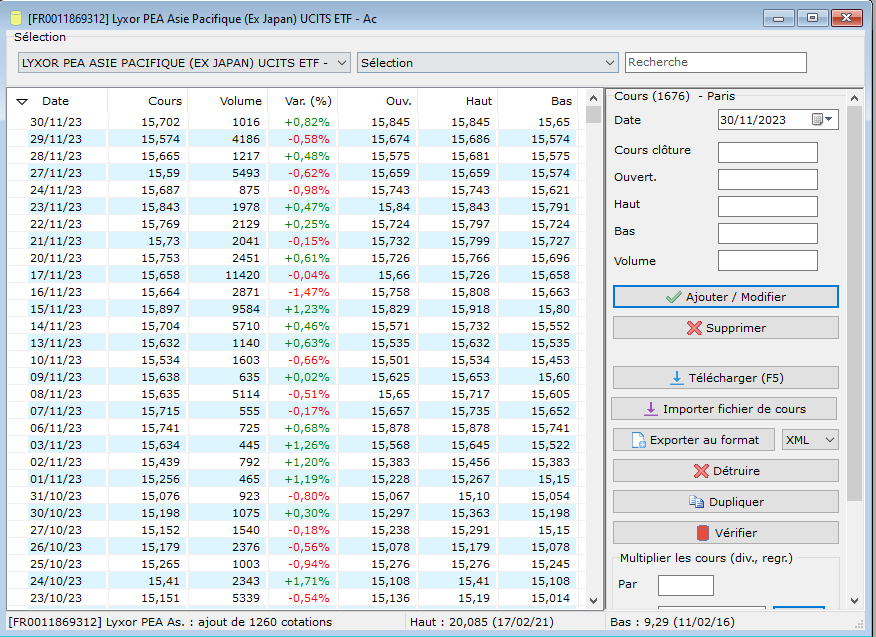Image resolution: width=876 pixels, height=637 pixels.
Task: Sort table by Cours column header
Action: 147,101
